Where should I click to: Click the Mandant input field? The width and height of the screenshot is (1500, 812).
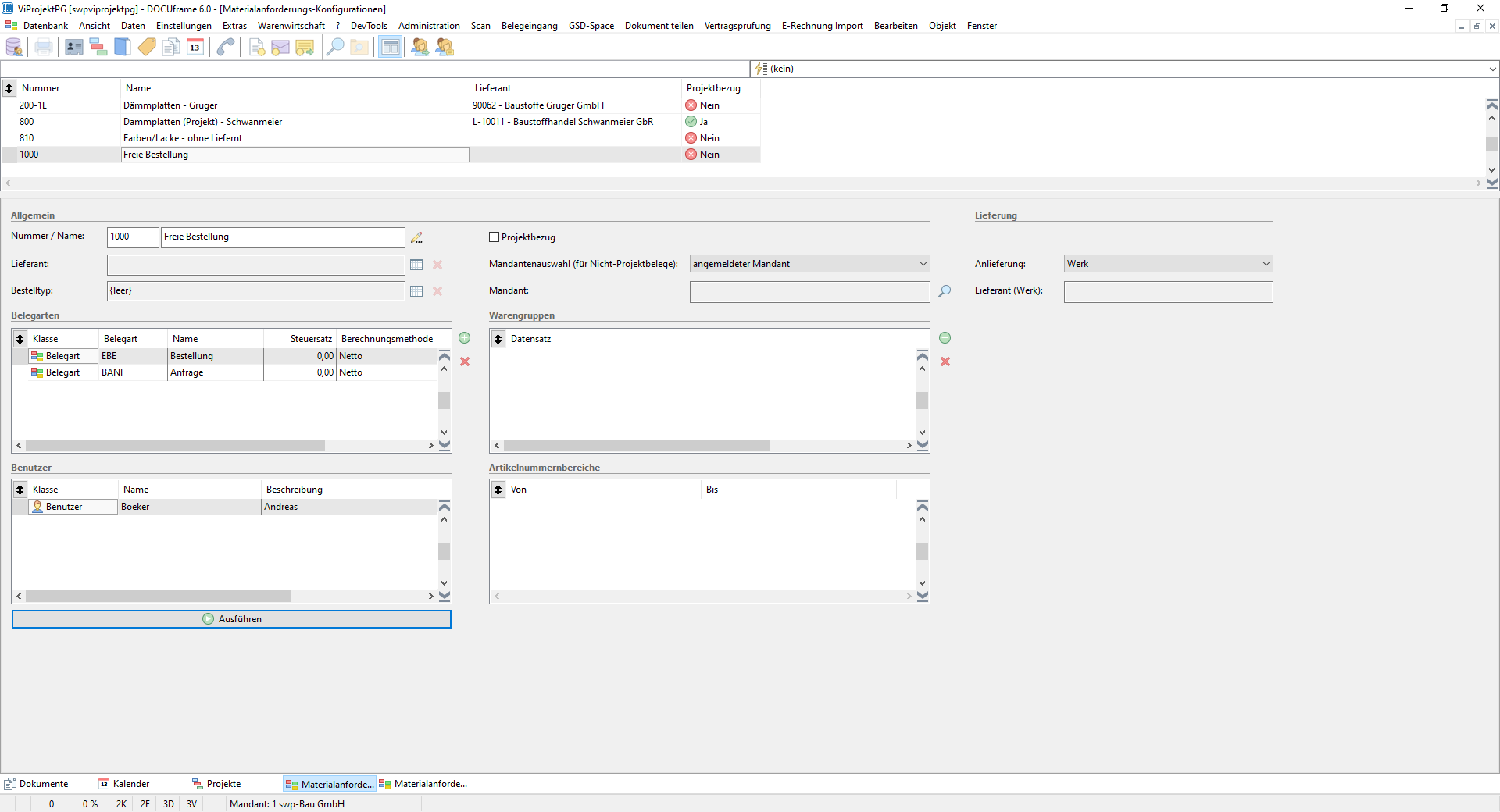810,292
